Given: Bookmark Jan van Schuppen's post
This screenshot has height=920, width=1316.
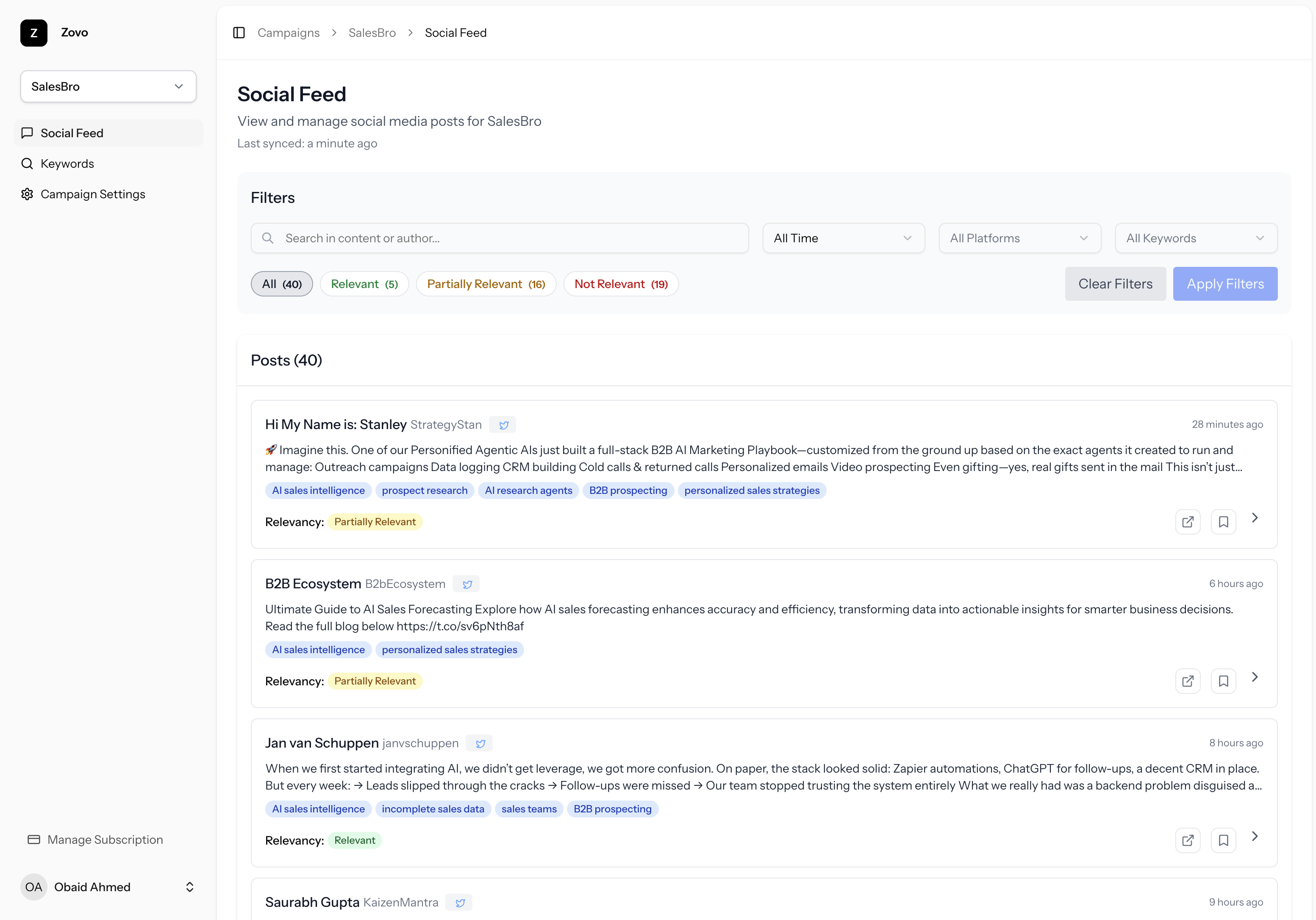Looking at the screenshot, I should point(1223,840).
